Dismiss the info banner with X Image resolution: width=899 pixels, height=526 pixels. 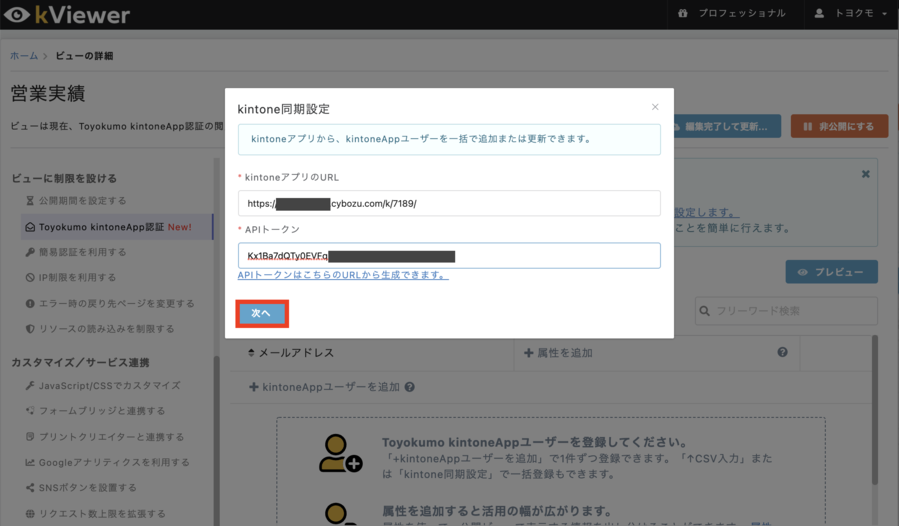click(x=865, y=174)
